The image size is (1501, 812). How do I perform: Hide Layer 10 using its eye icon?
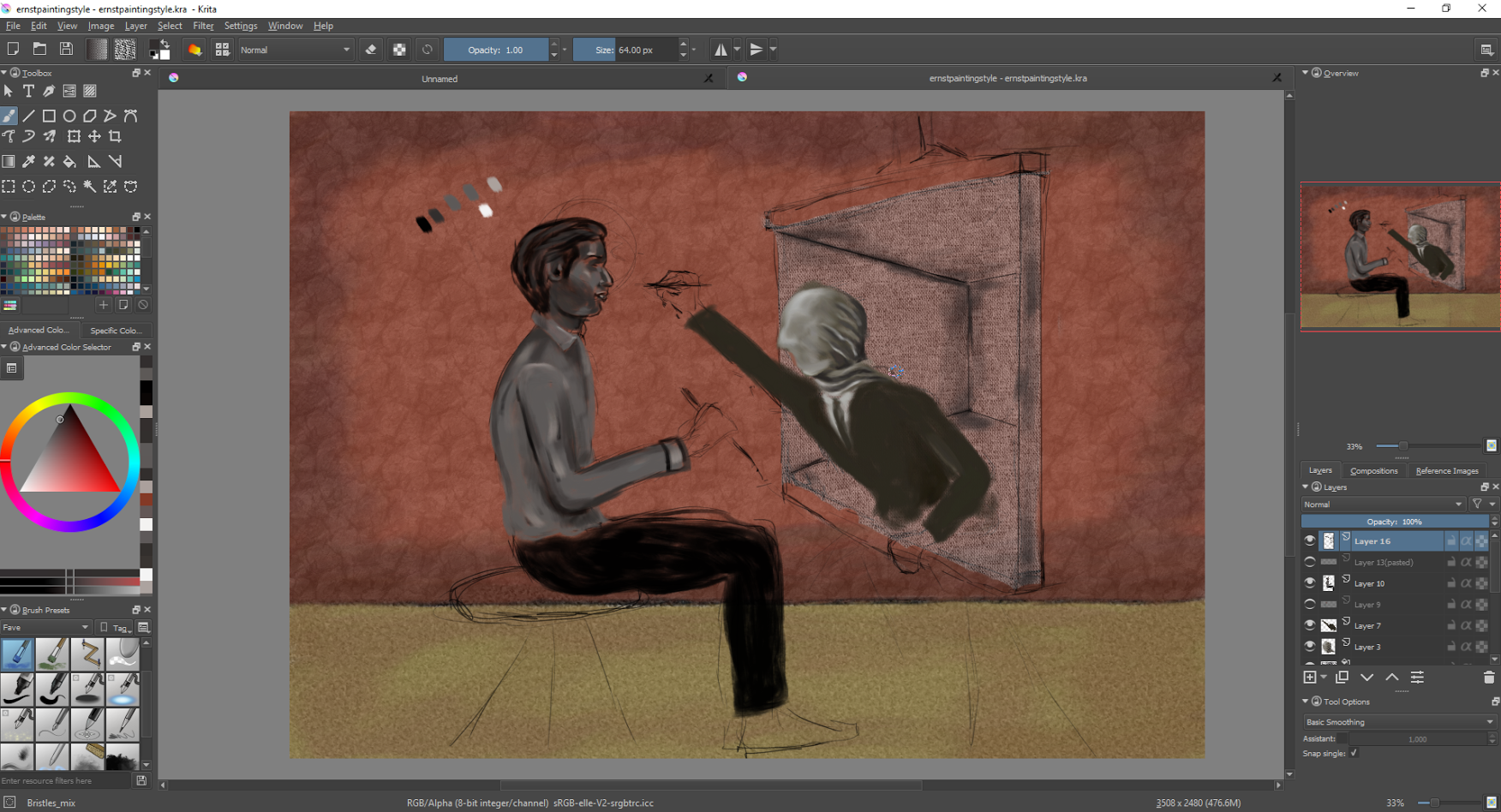pyautogui.click(x=1310, y=582)
